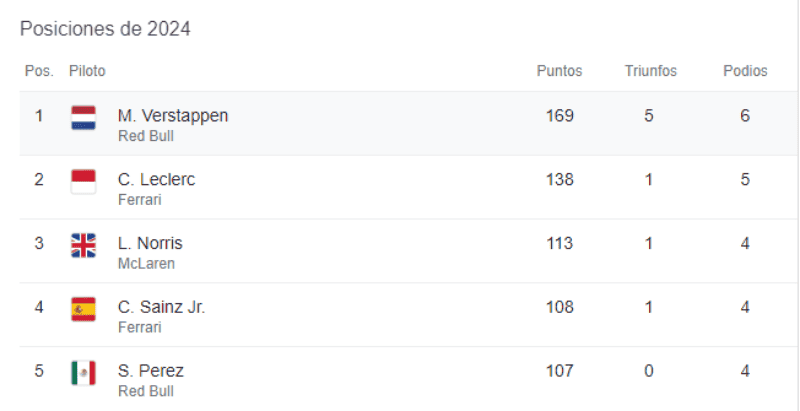Click McLaren team name under Norris
This screenshot has width=800, height=411.
146,264
